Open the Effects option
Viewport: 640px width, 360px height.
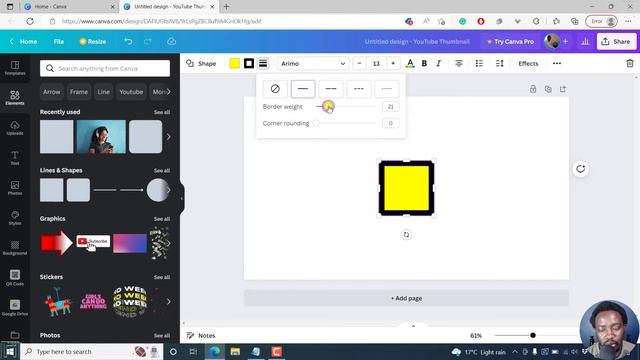tap(528, 63)
